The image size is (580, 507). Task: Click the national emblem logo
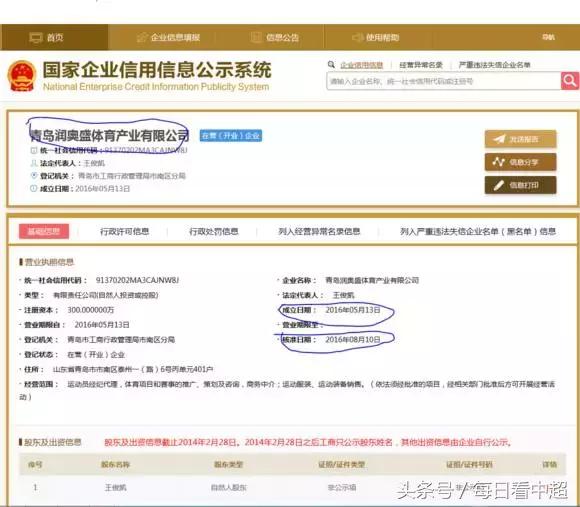click(x=22, y=76)
